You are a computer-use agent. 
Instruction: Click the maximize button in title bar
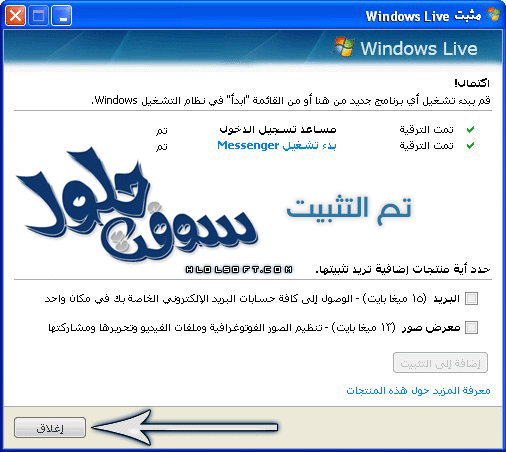(39, 15)
